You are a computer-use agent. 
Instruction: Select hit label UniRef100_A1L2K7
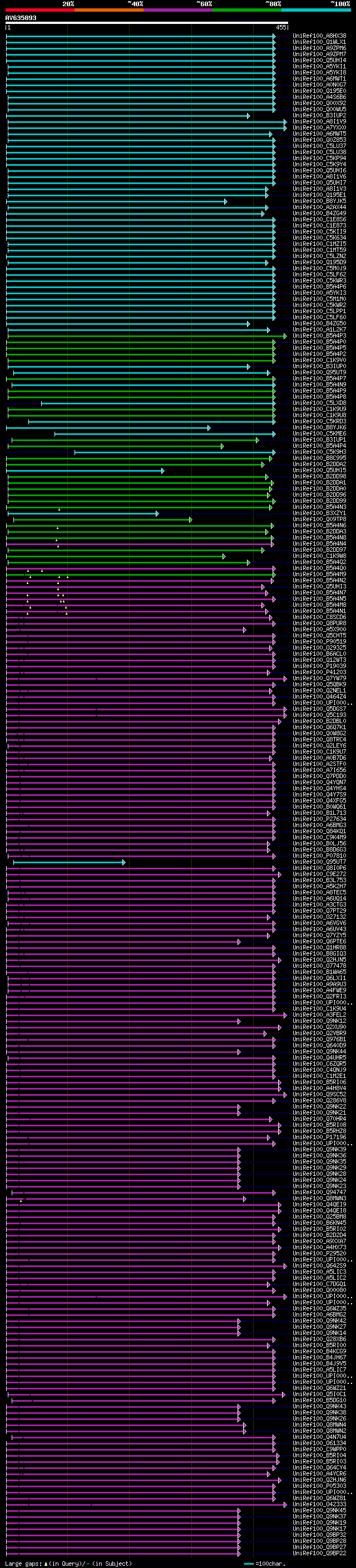[319, 329]
